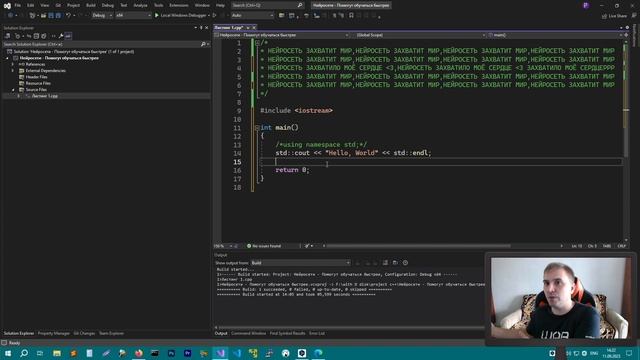Open the Show output from Build dropdown
The image size is (640, 360).
[301, 263]
